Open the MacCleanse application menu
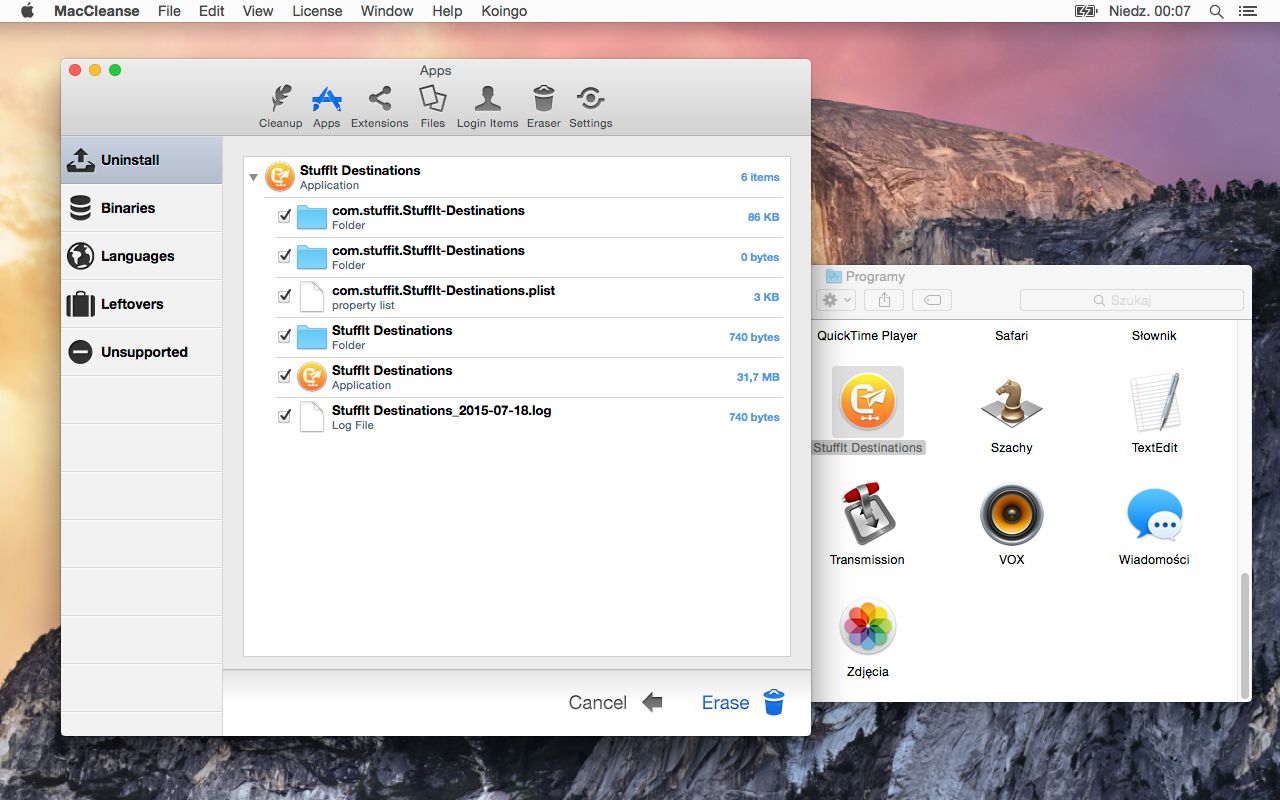 pos(96,11)
